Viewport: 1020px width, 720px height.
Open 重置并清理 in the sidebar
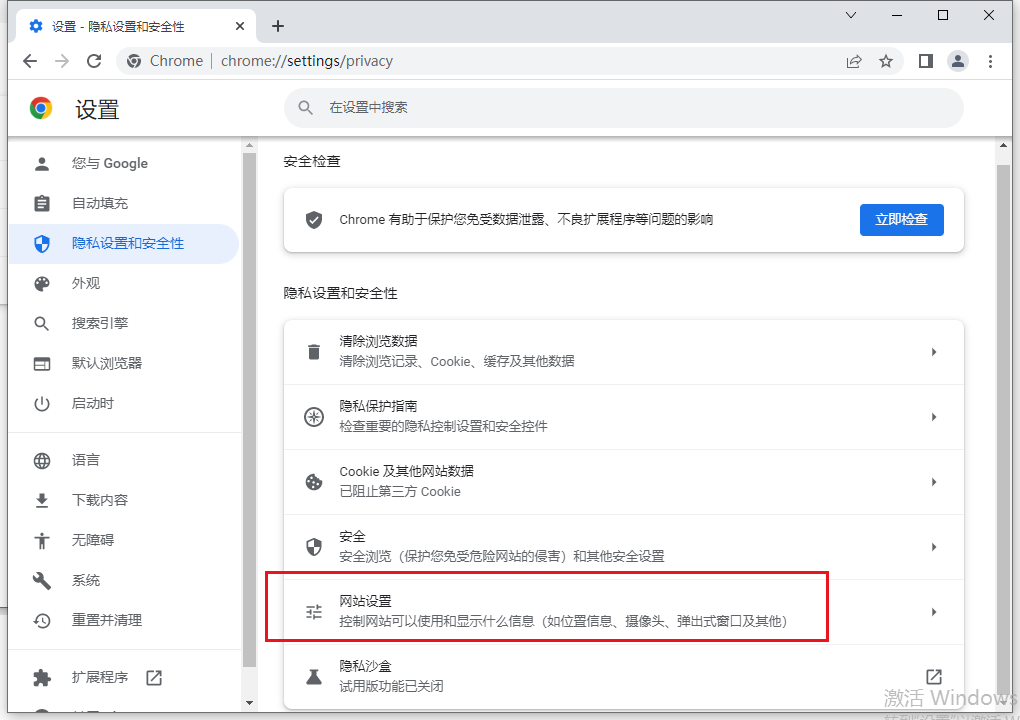[124, 620]
